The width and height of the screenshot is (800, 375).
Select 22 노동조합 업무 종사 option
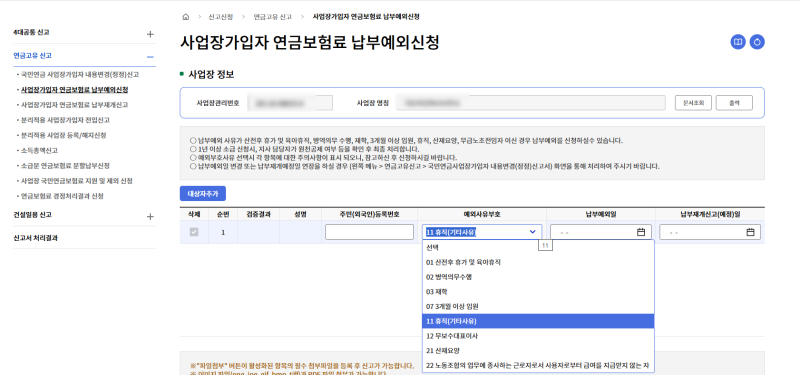pyautogui.click(x=538, y=365)
